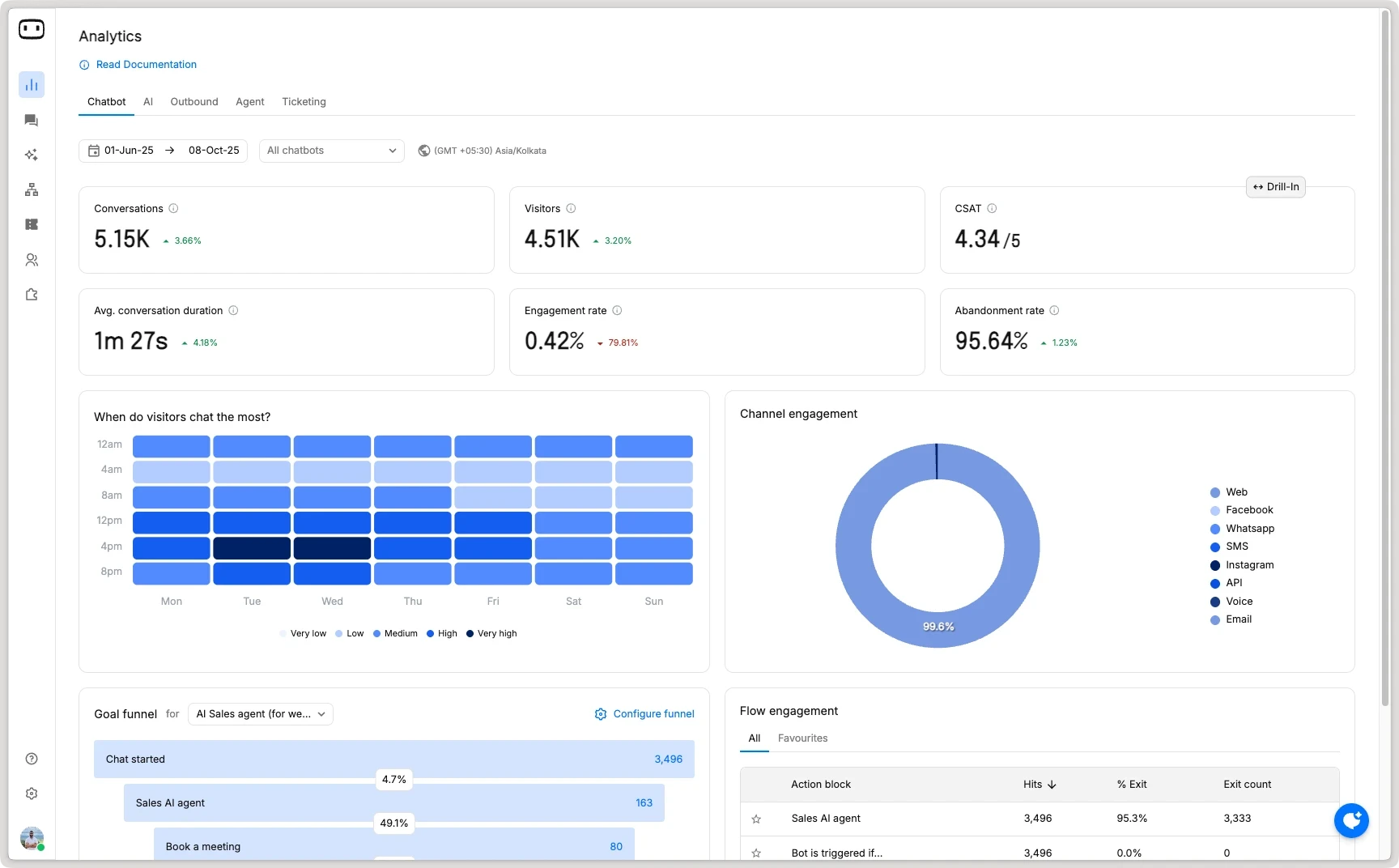The image size is (1399, 868).
Task: Open the chat inbox from the sidebar
Action: (32, 120)
